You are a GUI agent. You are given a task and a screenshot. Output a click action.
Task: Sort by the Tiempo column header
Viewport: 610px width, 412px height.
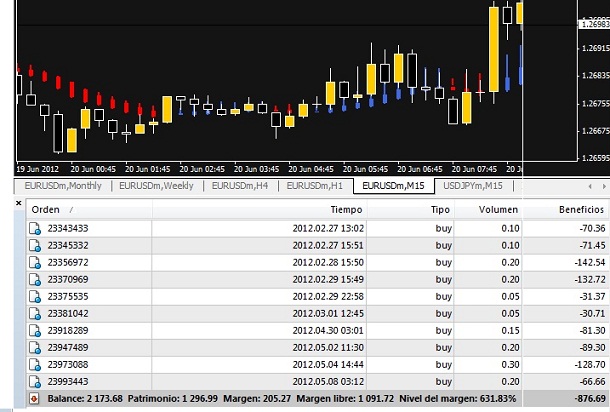point(346,209)
